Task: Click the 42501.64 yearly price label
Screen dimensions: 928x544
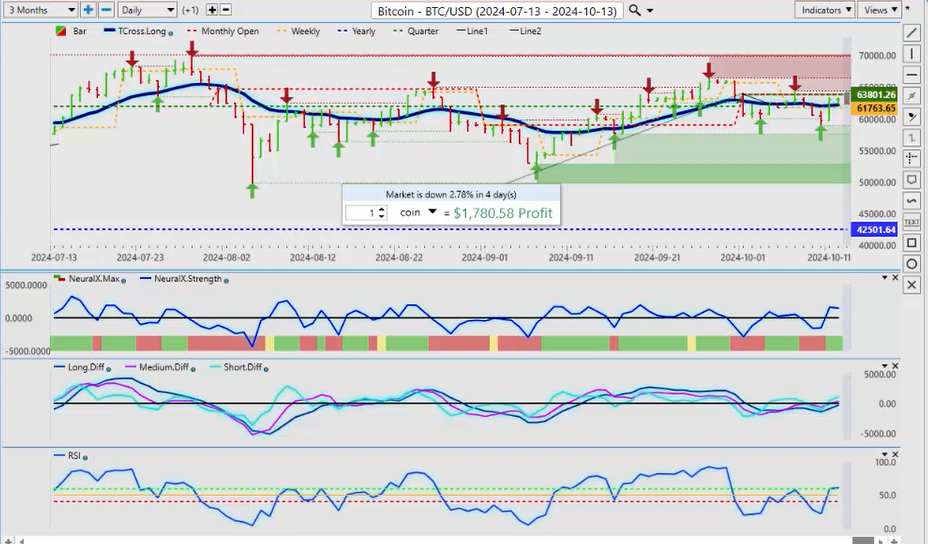Action: point(875,229)
